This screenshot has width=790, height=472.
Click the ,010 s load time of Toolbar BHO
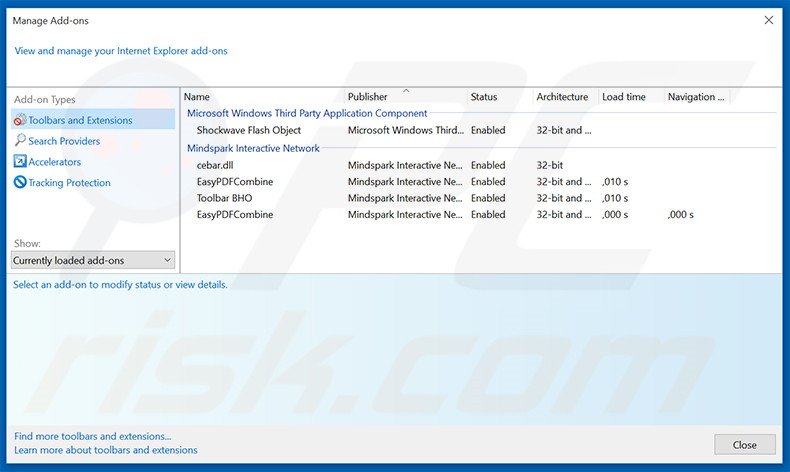(x=615, y=198)
